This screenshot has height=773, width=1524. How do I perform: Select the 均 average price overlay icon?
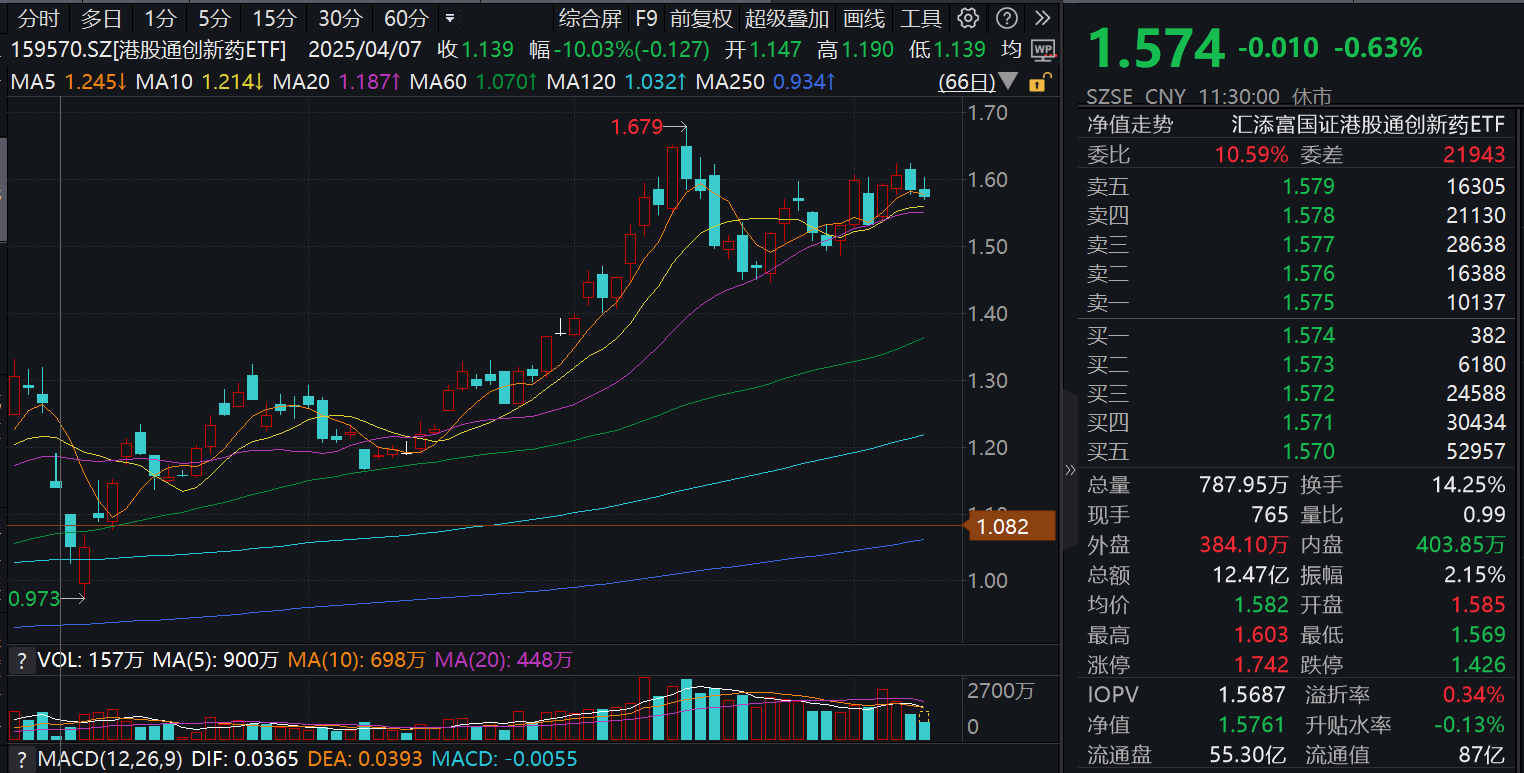pyautogui.click(x=1010, y=49)
